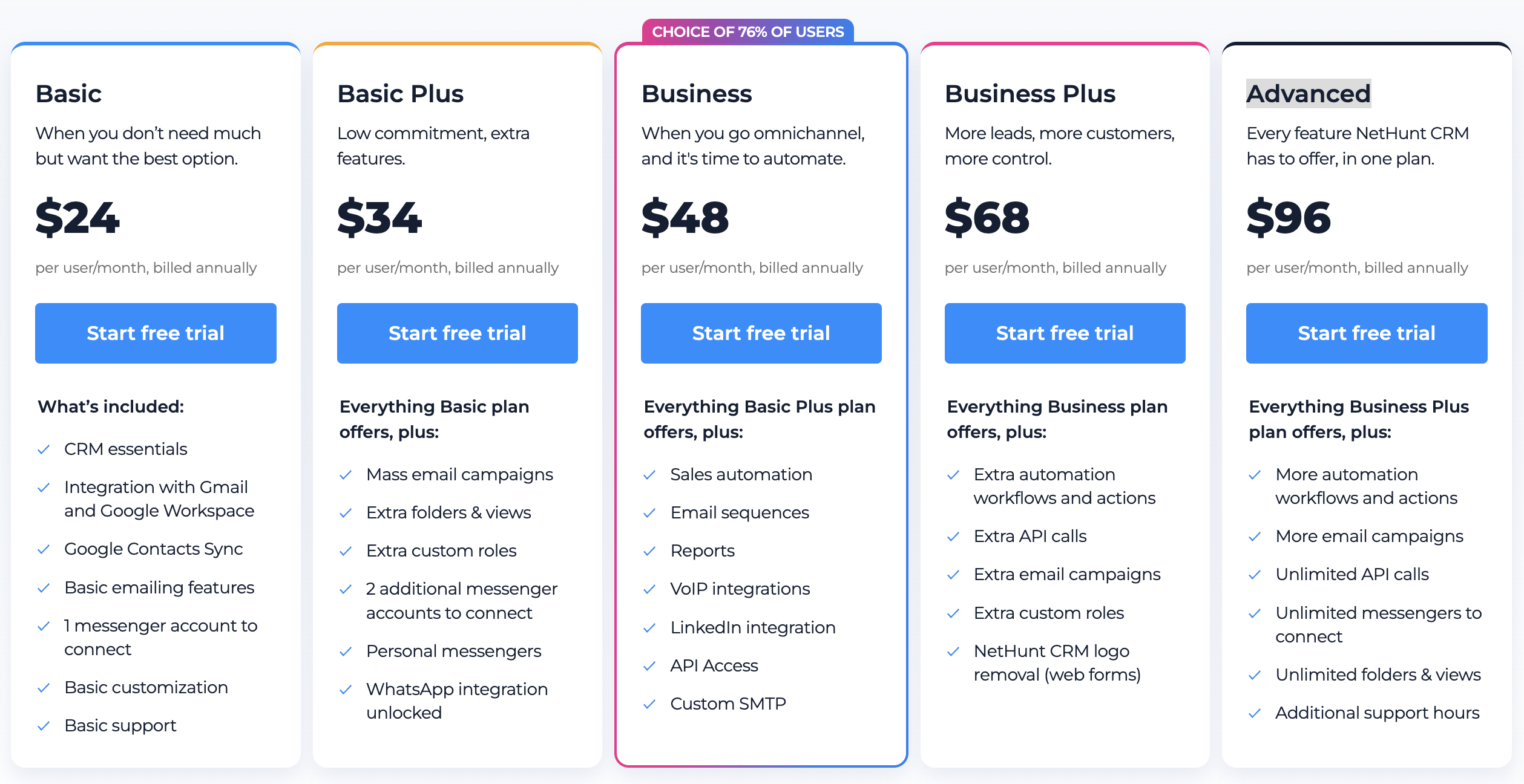Click checkmark beside Unlimited API calls
This screenshot has height=784, width=1524.
[1255, 575]
